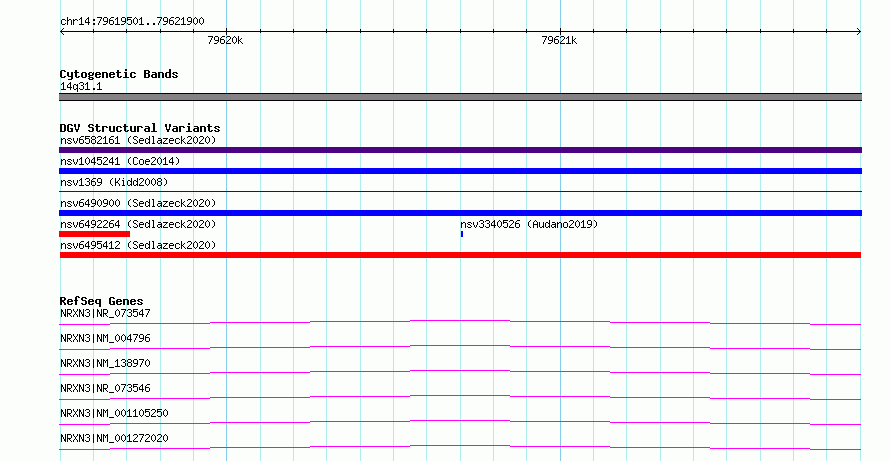Click nsv6495412 (Sedlazeck2020) variant label
This screenshot has height=461, width=890.
tap(138, 245)
